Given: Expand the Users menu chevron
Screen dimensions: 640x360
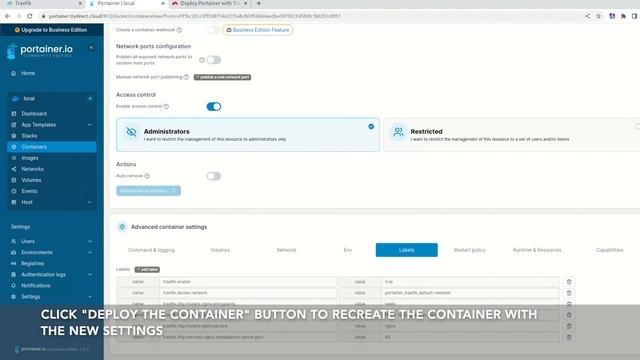Looking at the screenshot, I should click(90, 241).
